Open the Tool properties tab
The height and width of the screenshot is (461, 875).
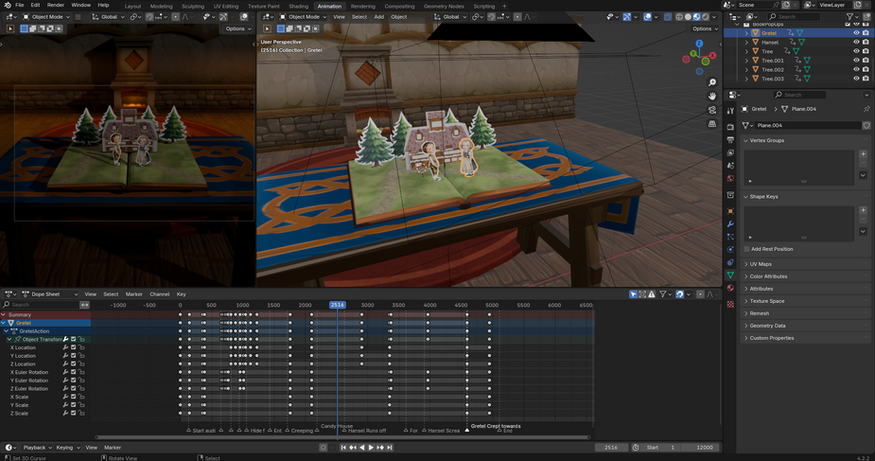(x=730, y=111)
